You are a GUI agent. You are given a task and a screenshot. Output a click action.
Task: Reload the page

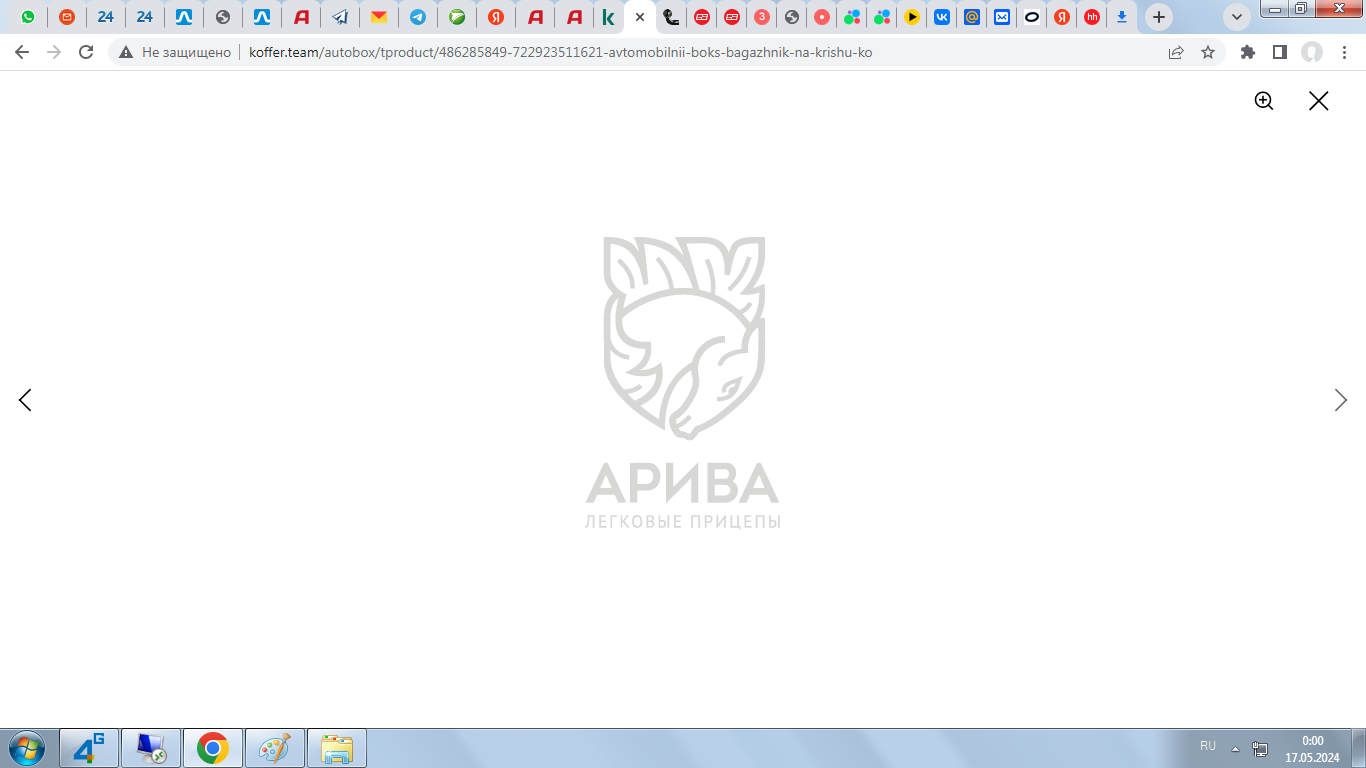pos(86,52)
